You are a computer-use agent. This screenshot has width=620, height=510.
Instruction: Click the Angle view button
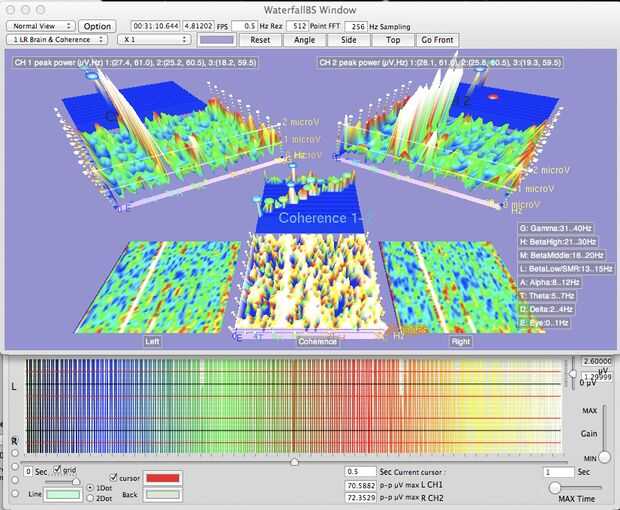pyautogui.click(x=304, y=40)
